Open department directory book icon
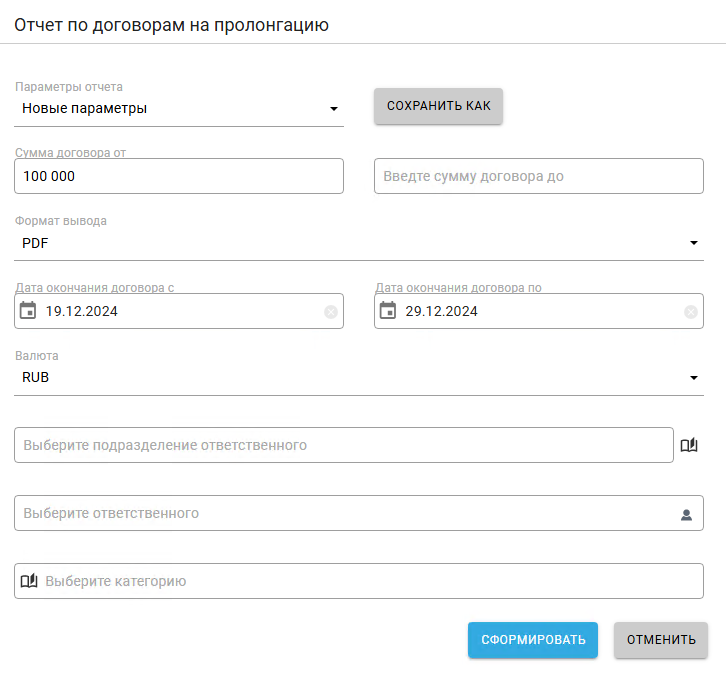This screenshot has height=674, width=726. pos(688,446)
